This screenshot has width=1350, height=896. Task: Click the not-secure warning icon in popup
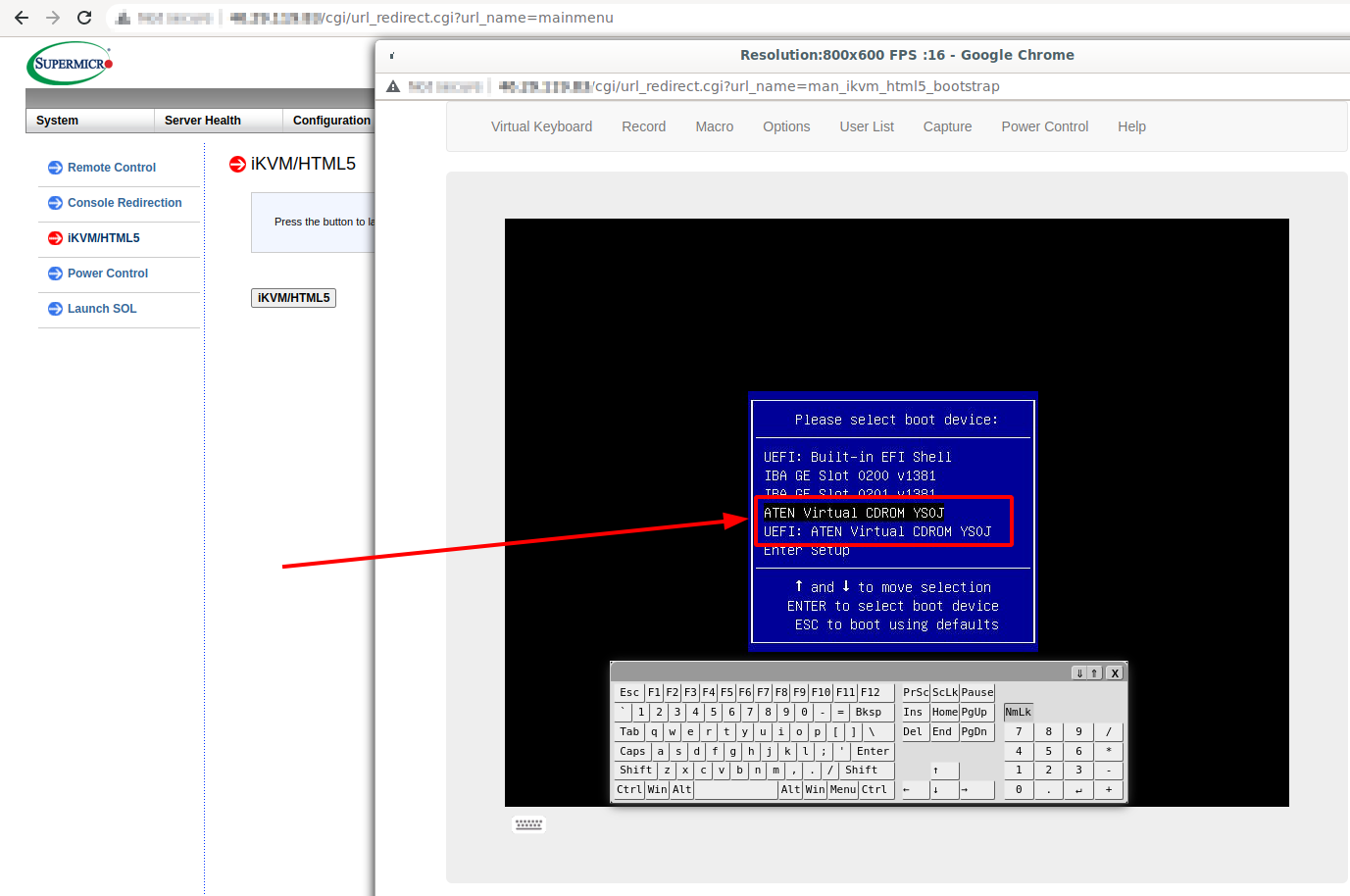tap(393, 86)
